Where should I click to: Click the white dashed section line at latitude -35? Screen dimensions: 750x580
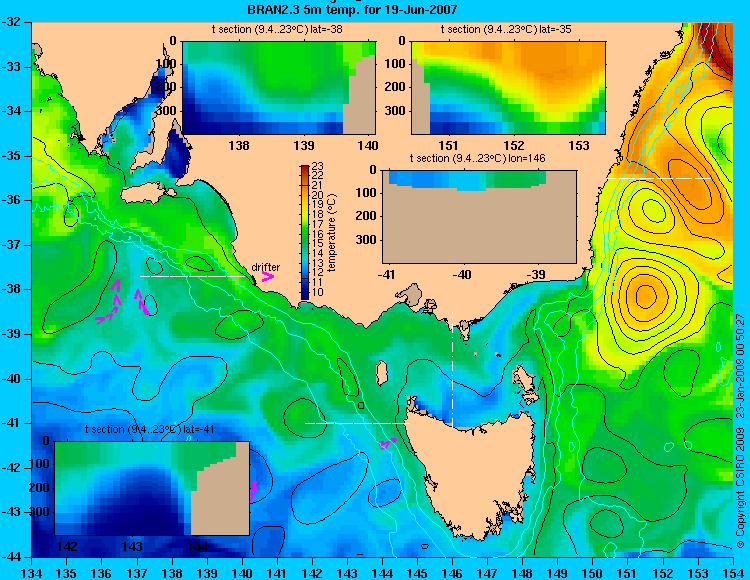pos(659,178)
